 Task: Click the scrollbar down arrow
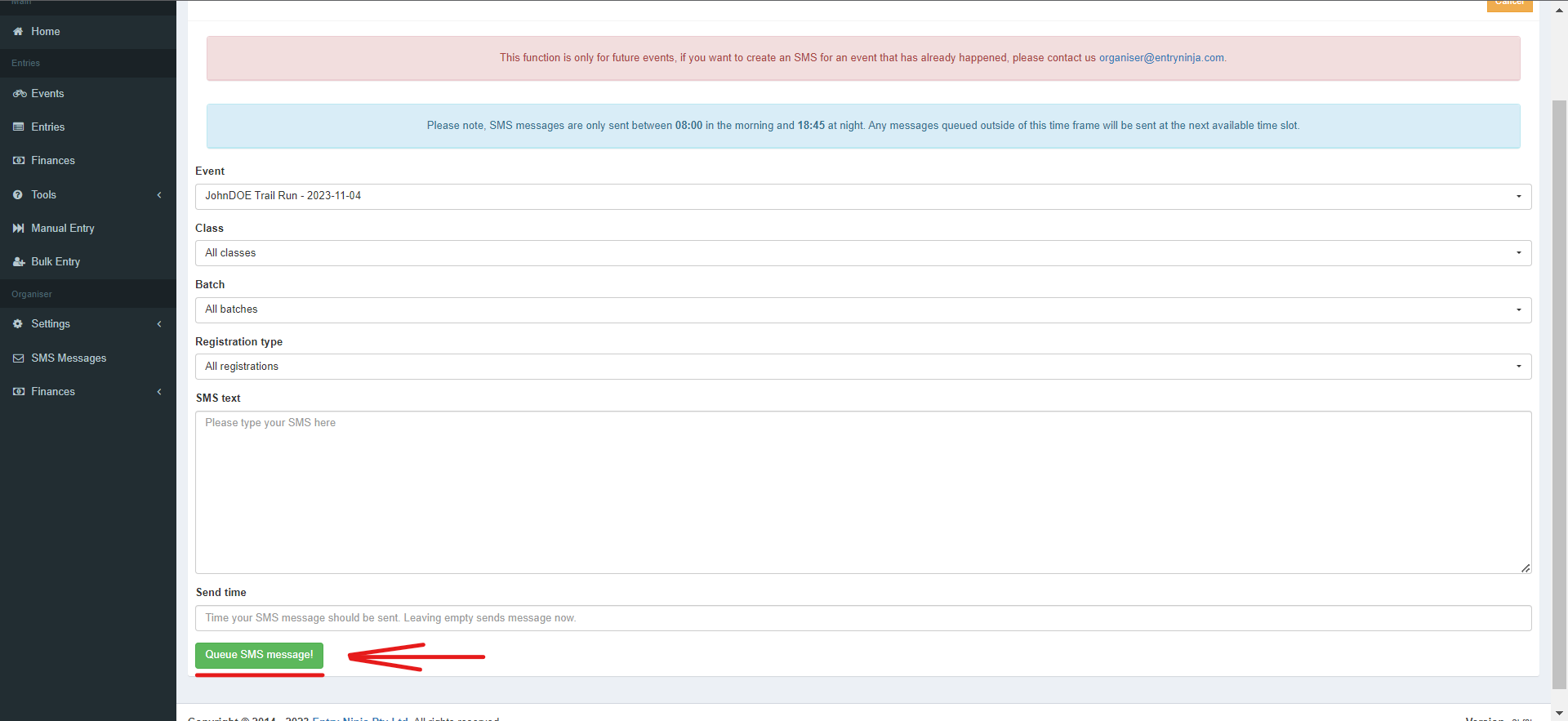pyautogui.click(x=1559, y=714)
